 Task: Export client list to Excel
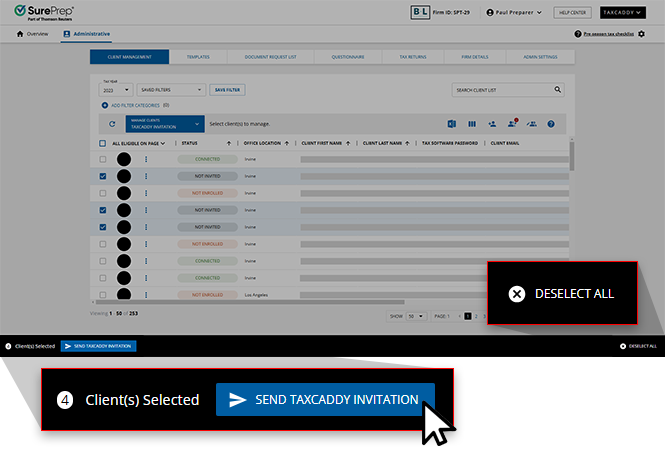tap(452, 124)
